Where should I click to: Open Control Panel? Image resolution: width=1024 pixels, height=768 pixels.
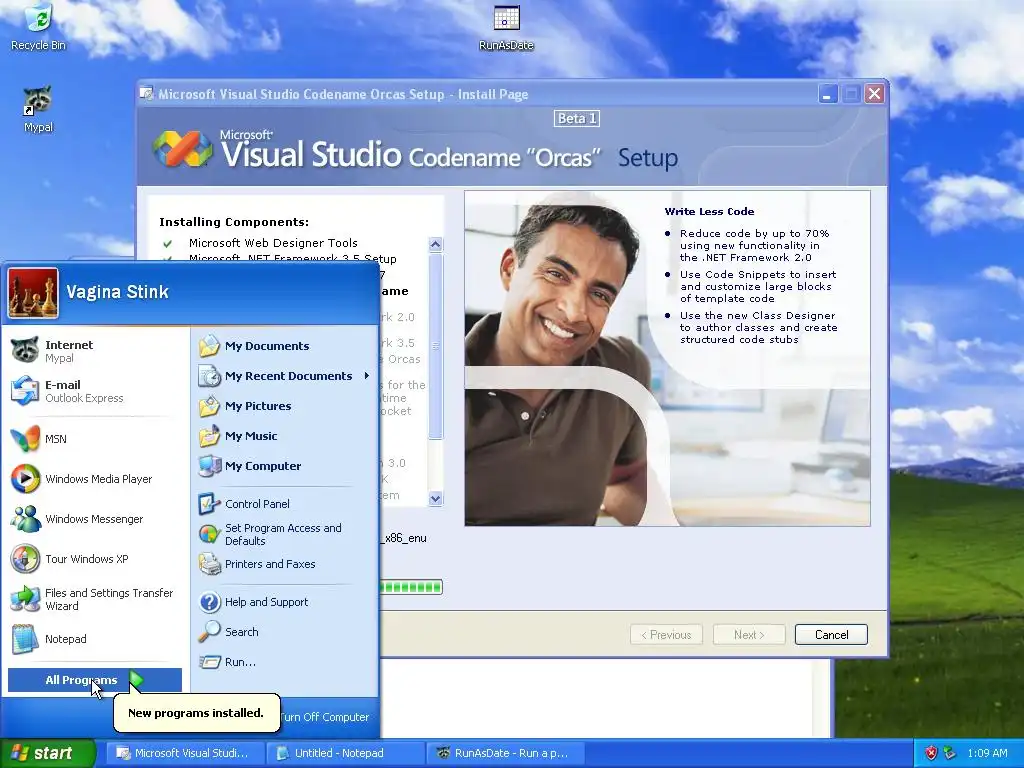[283, 504]
